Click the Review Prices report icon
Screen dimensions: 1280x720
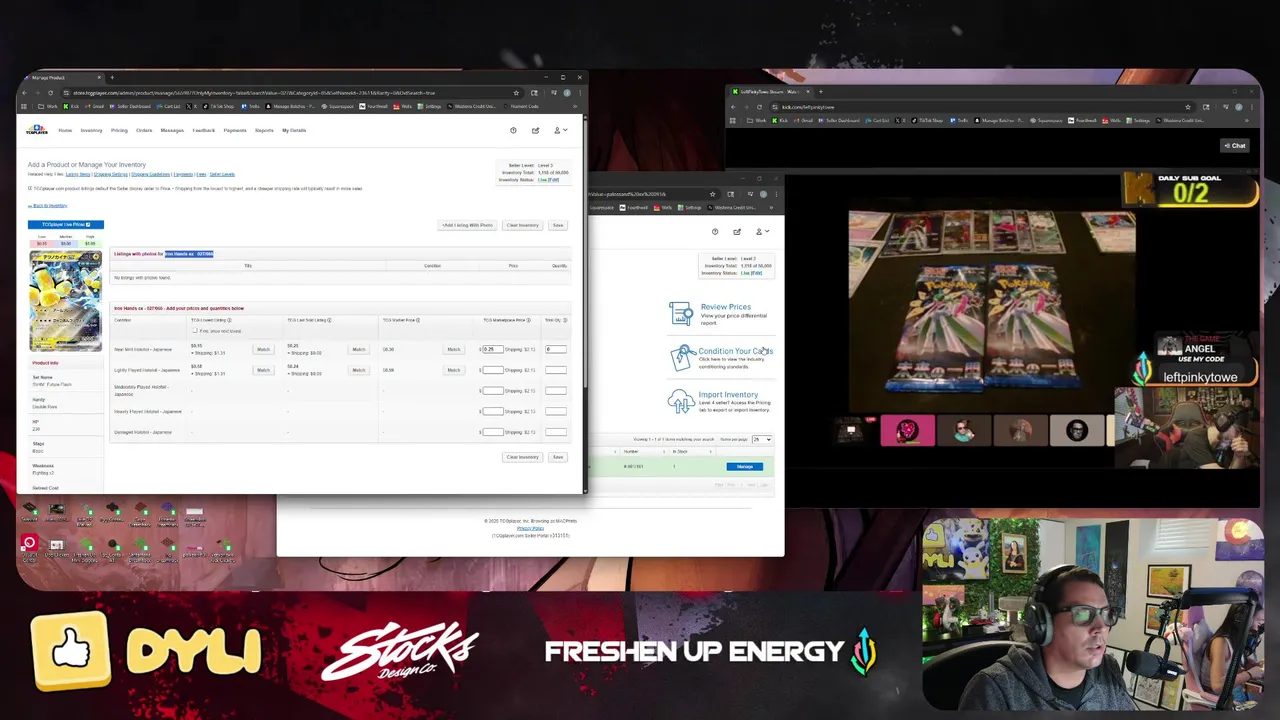coord(681,313)
